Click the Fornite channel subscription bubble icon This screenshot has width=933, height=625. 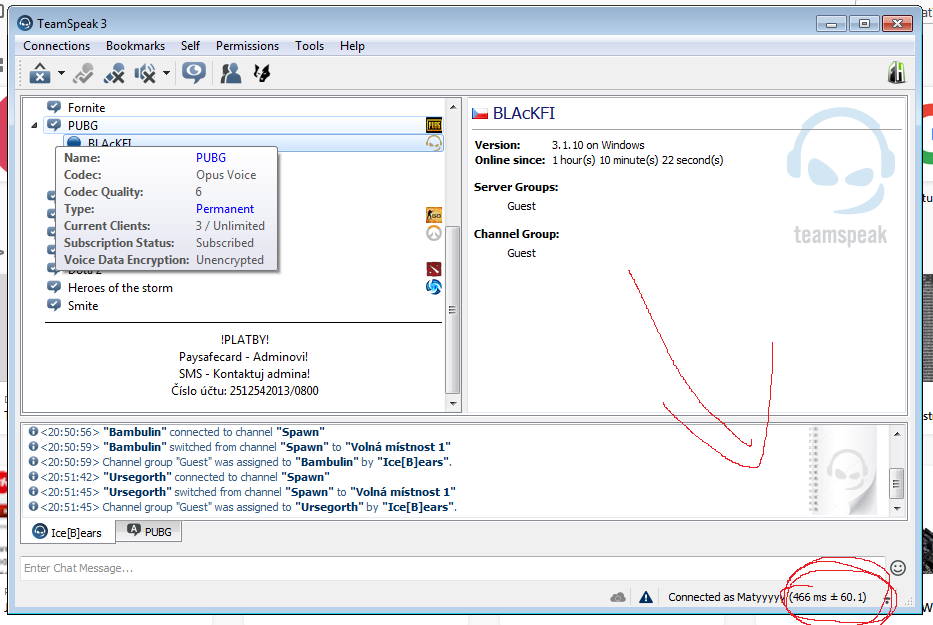(54, 107)
